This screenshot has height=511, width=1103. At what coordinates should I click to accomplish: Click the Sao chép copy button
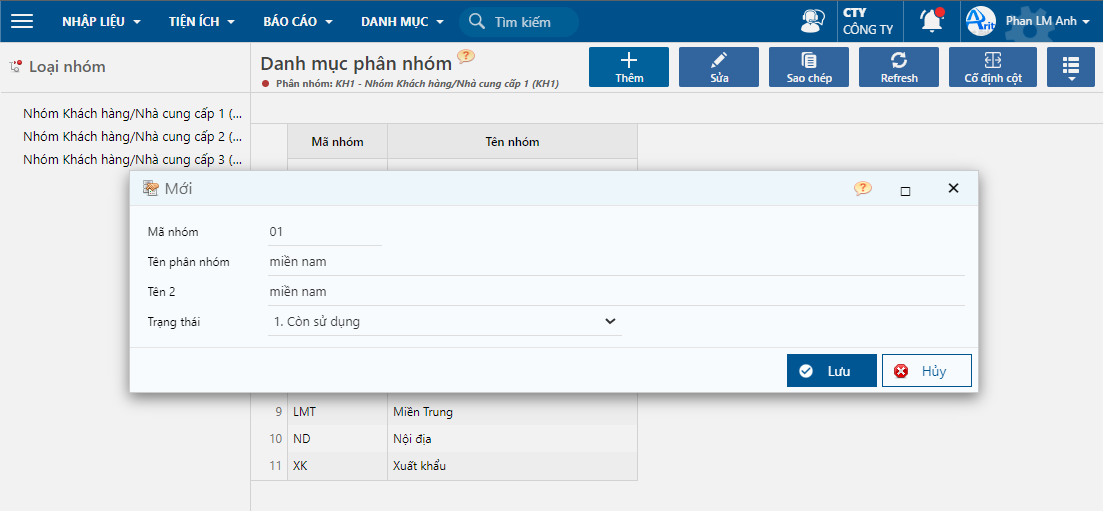809,67
